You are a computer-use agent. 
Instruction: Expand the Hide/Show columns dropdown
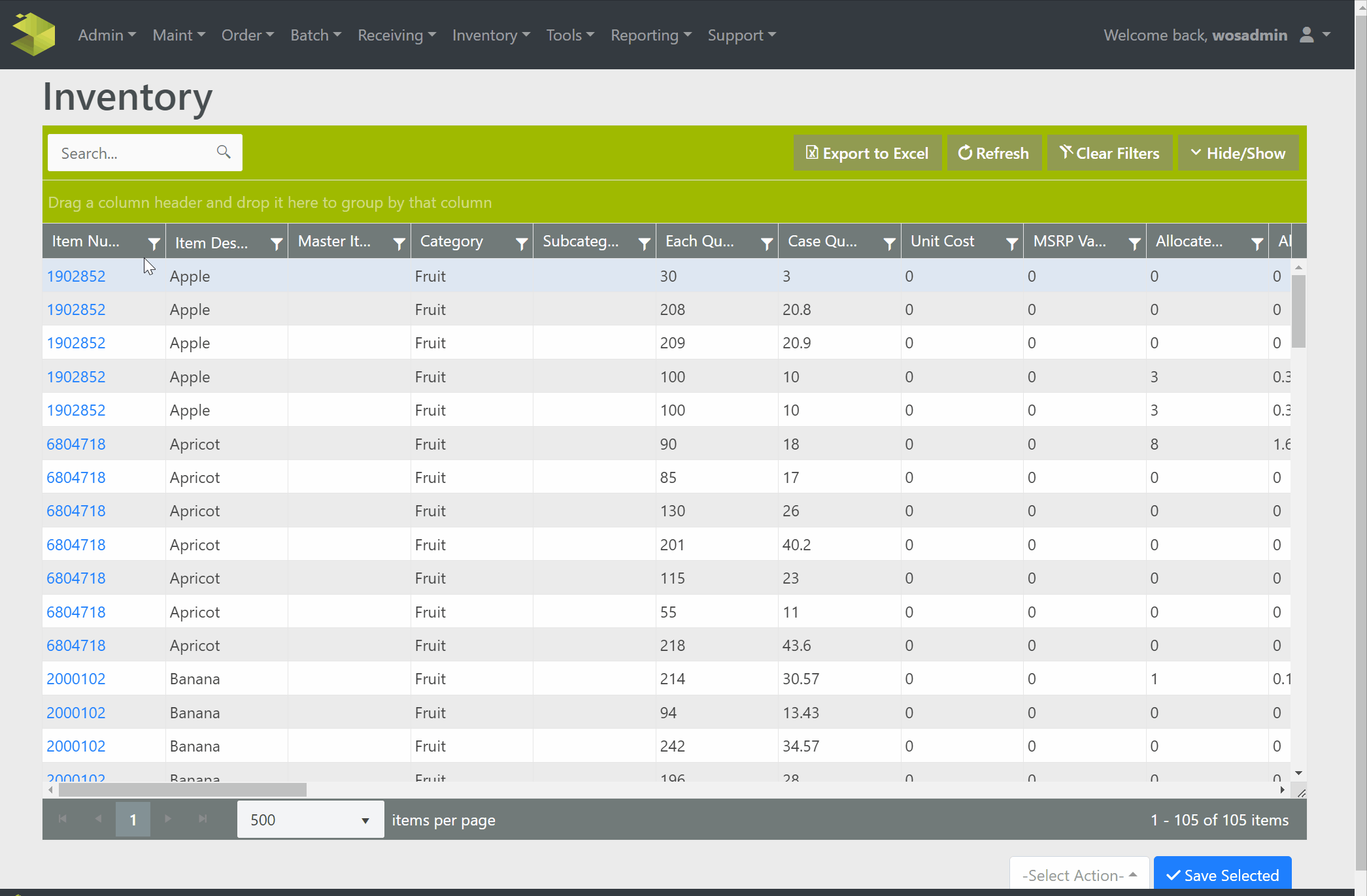[x=1238, y=153]
